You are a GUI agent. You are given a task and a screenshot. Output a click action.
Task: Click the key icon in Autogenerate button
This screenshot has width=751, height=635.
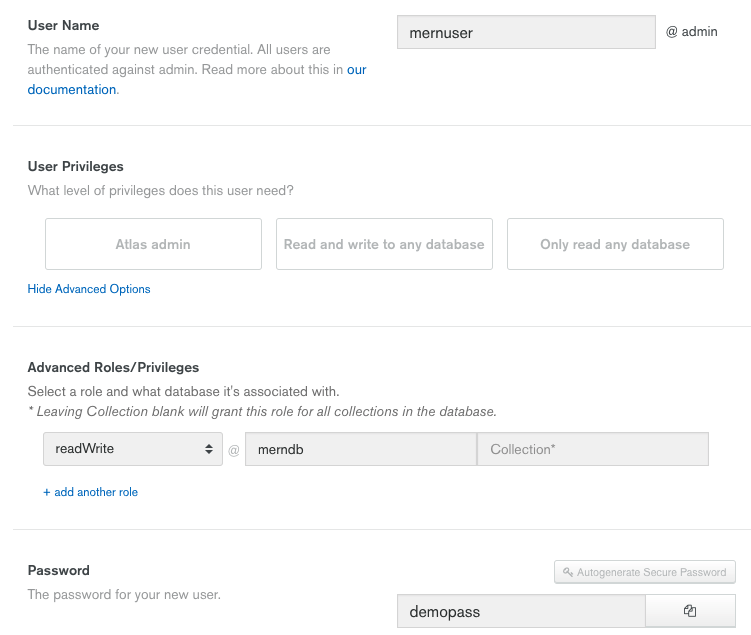(568, 572)
